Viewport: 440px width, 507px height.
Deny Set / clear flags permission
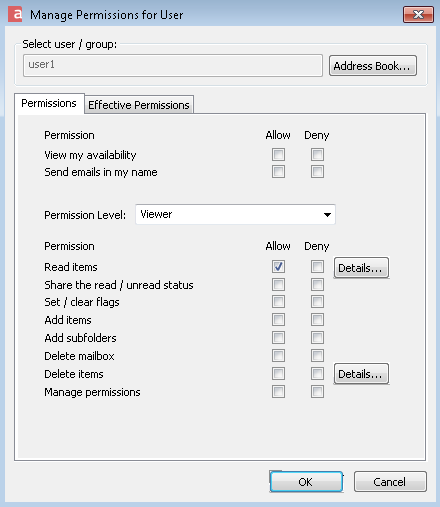(317, 302)
